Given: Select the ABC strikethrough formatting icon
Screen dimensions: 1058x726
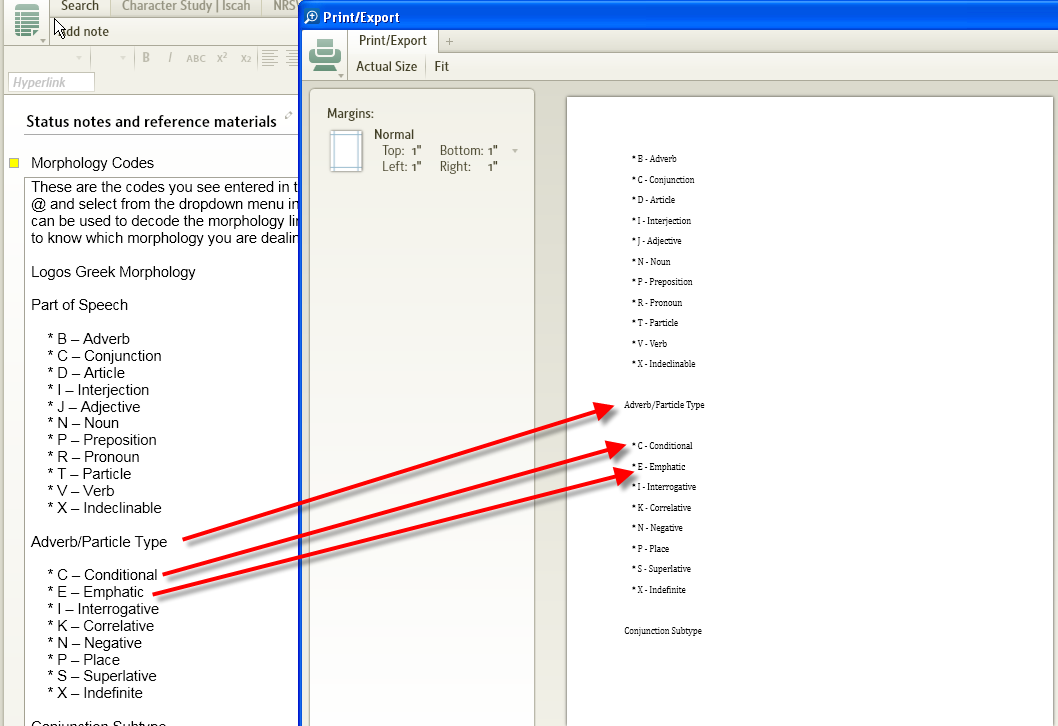Looking at the screenshot, I should click(196, 57).
